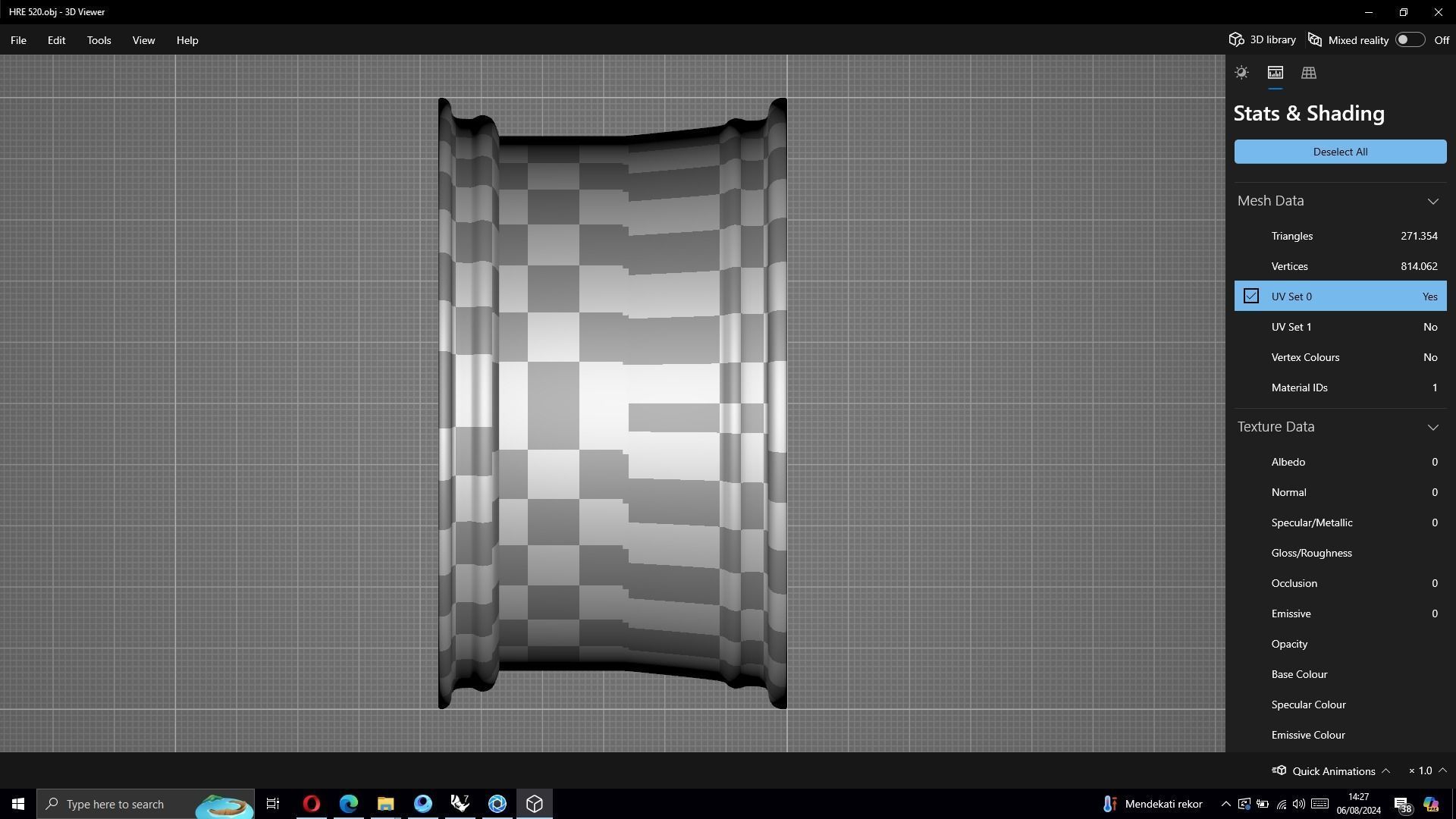Open File Explorer from taskbar
The height and width of the screenshot is (819, 1456).
386,804
